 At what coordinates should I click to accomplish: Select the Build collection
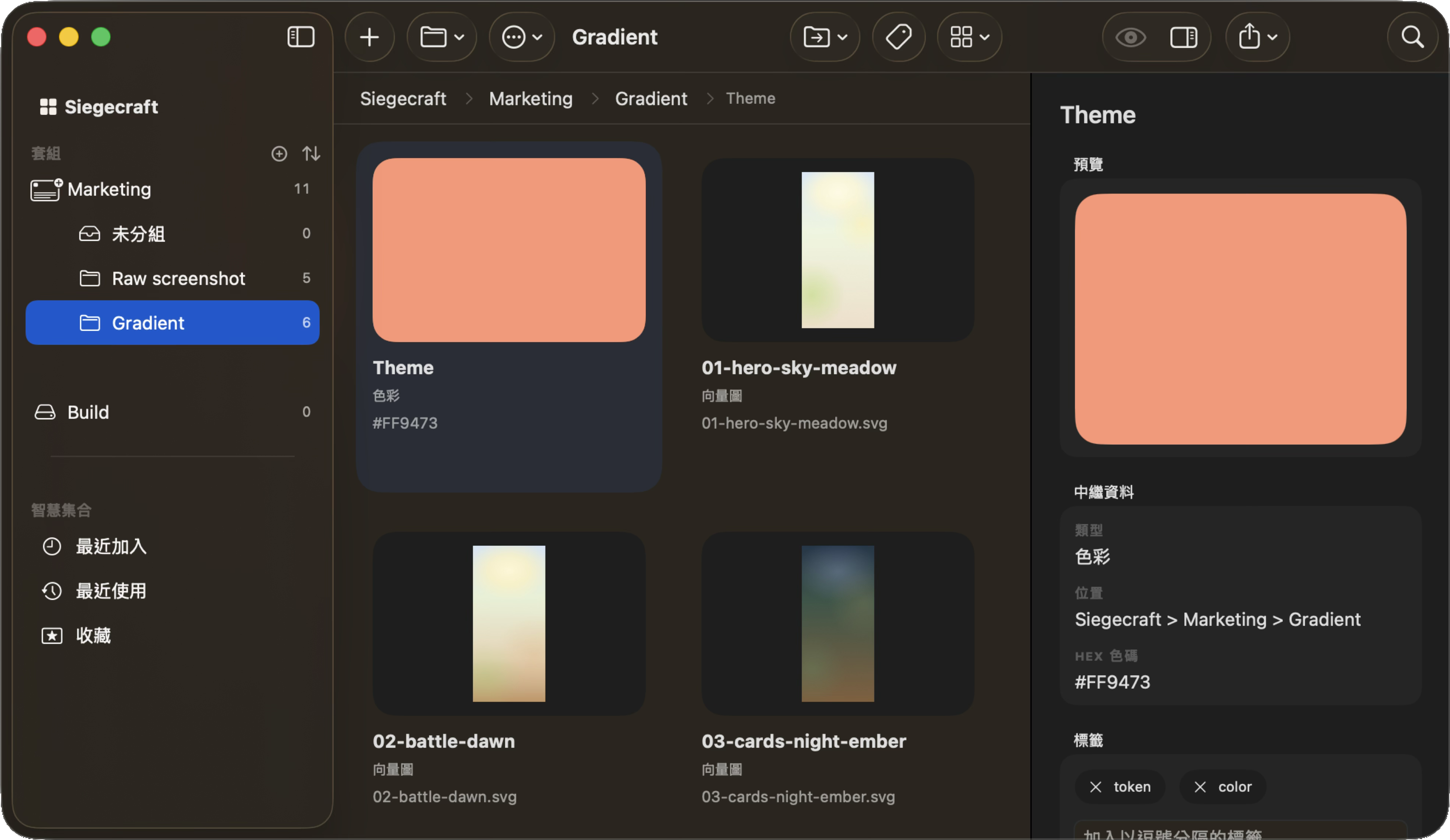pos(173,412)
